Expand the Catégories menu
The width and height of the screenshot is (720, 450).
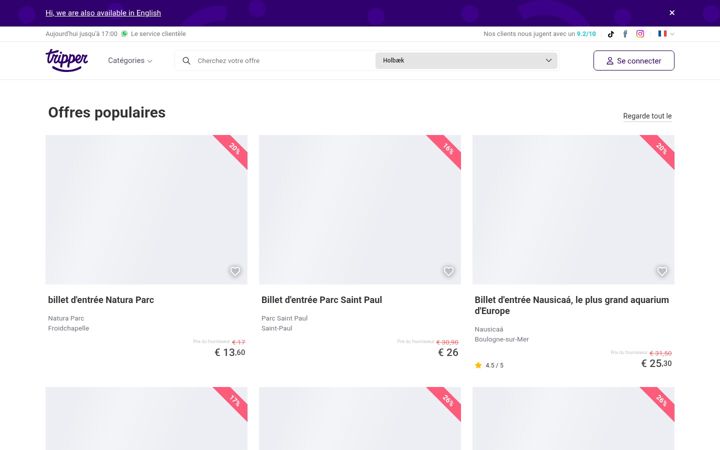(130, 61)
